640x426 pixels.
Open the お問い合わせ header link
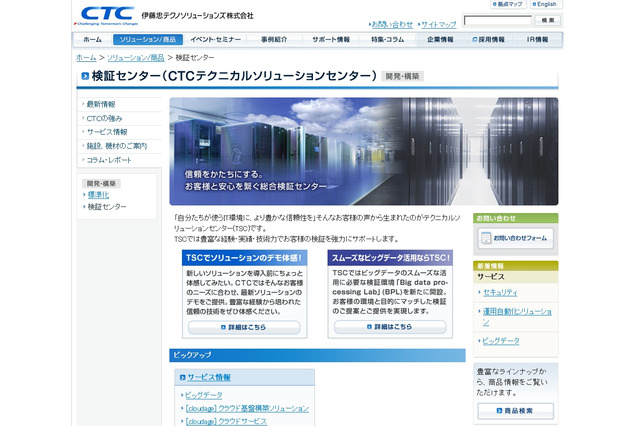(392, 24)
